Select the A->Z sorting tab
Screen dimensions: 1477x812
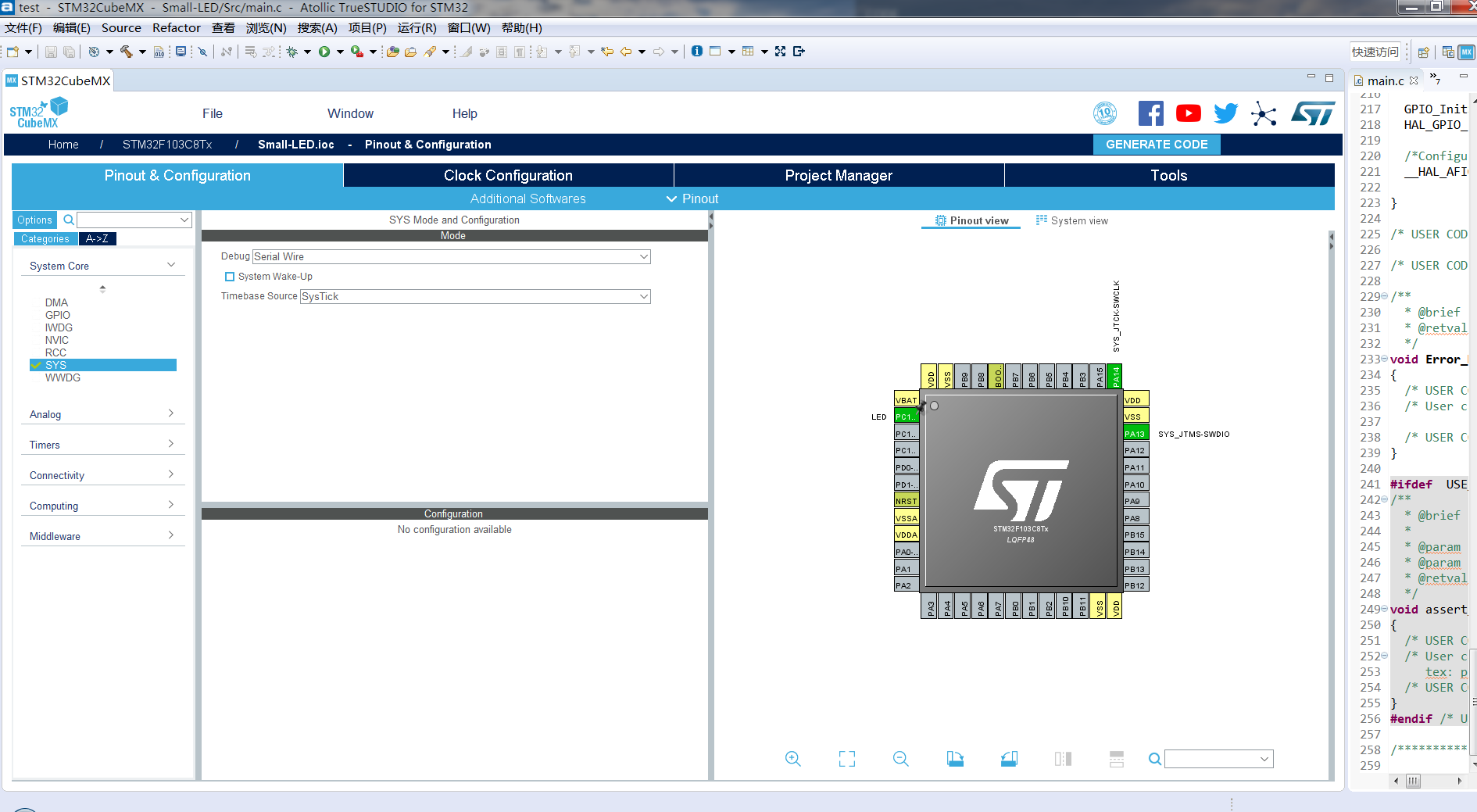coord(97,238)
